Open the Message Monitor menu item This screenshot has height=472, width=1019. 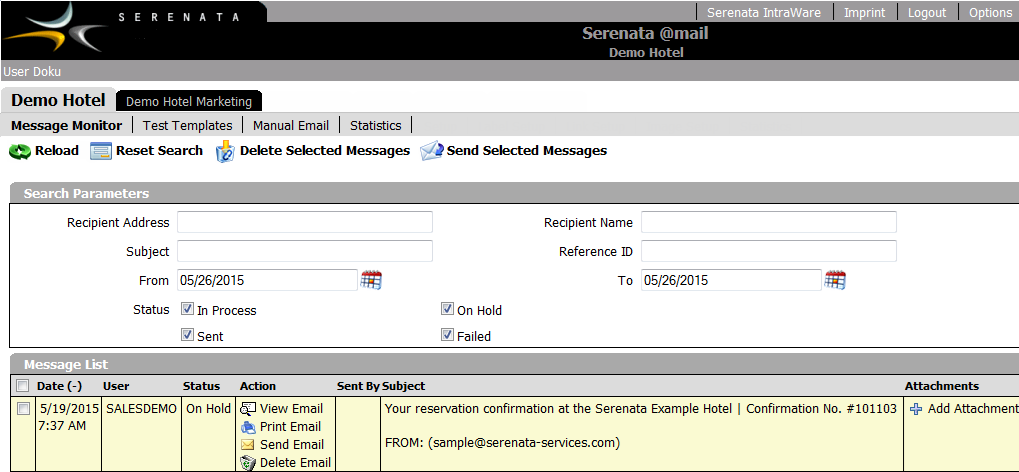pos(66,125)
